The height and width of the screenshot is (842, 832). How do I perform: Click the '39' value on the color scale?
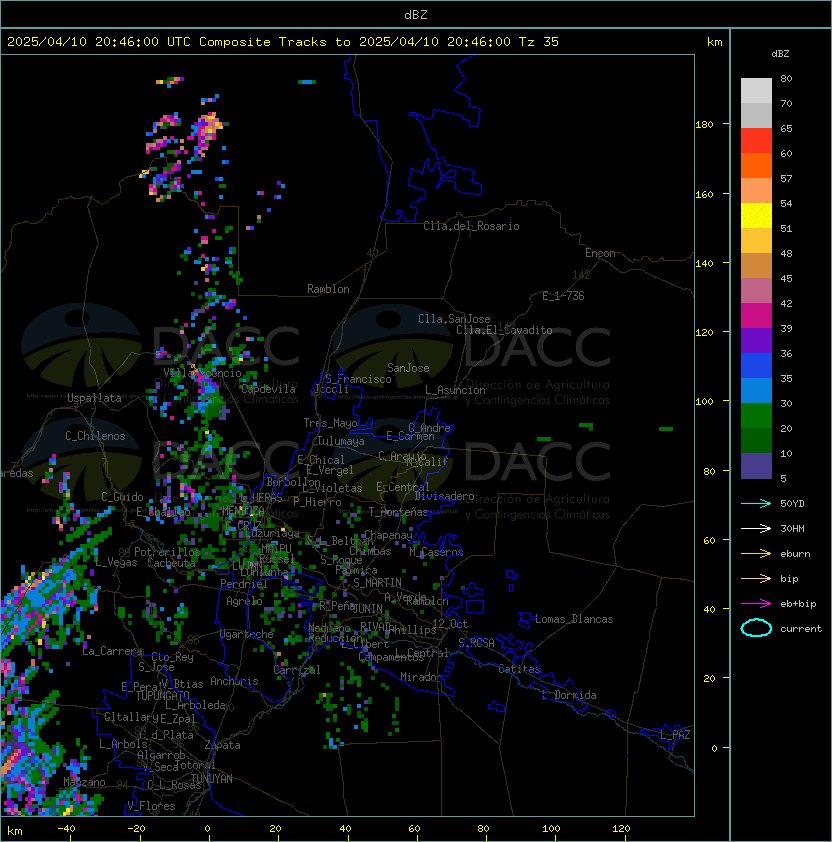[786, 329]
